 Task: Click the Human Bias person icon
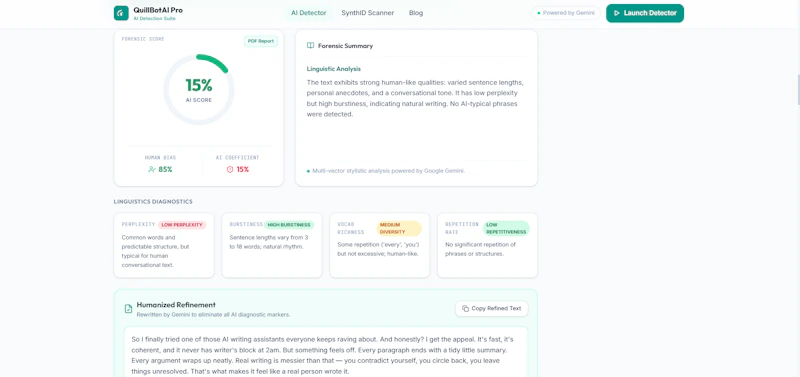pos(152,169)
